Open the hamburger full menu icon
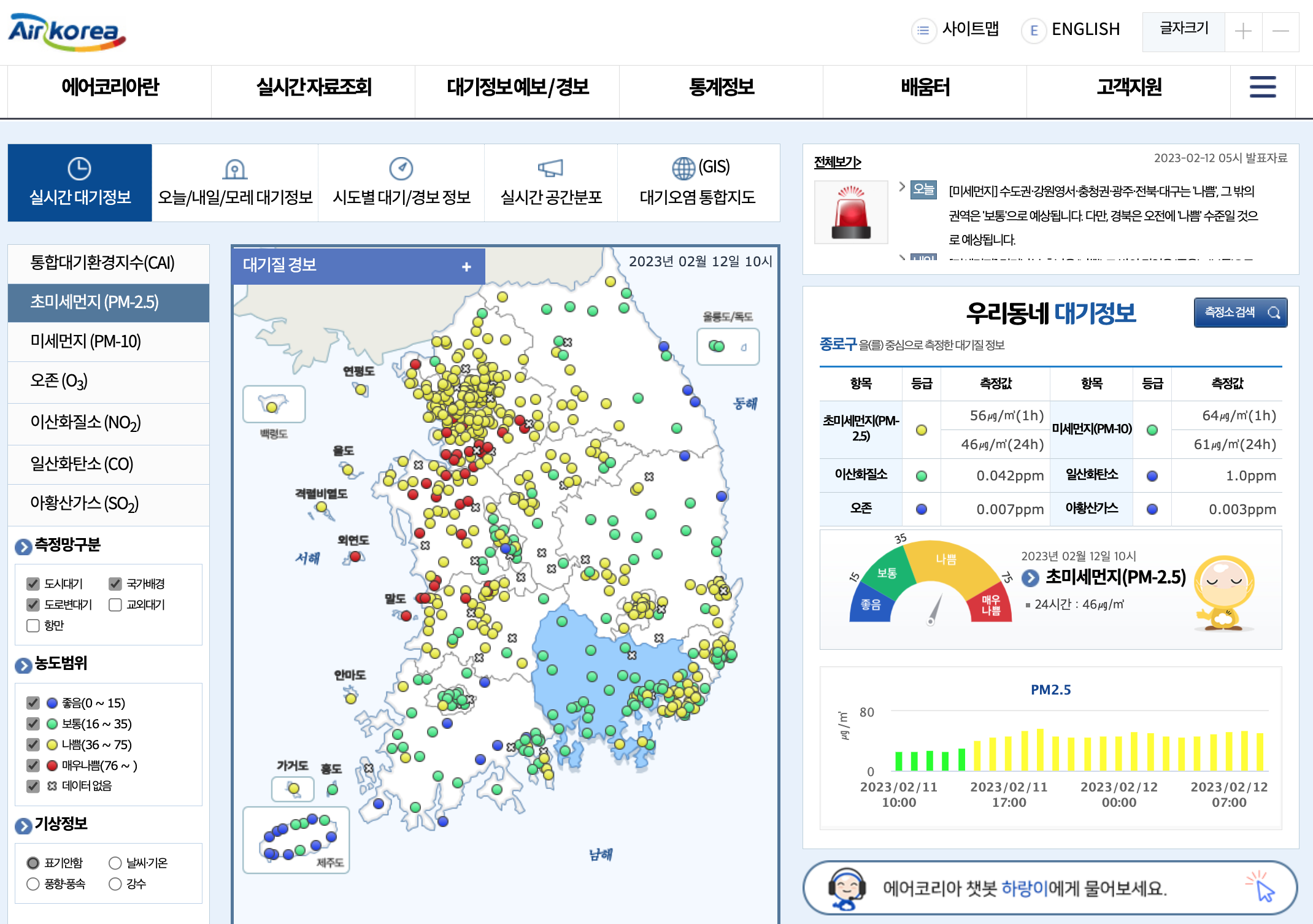1313x924 pixels. point(1262,87)
